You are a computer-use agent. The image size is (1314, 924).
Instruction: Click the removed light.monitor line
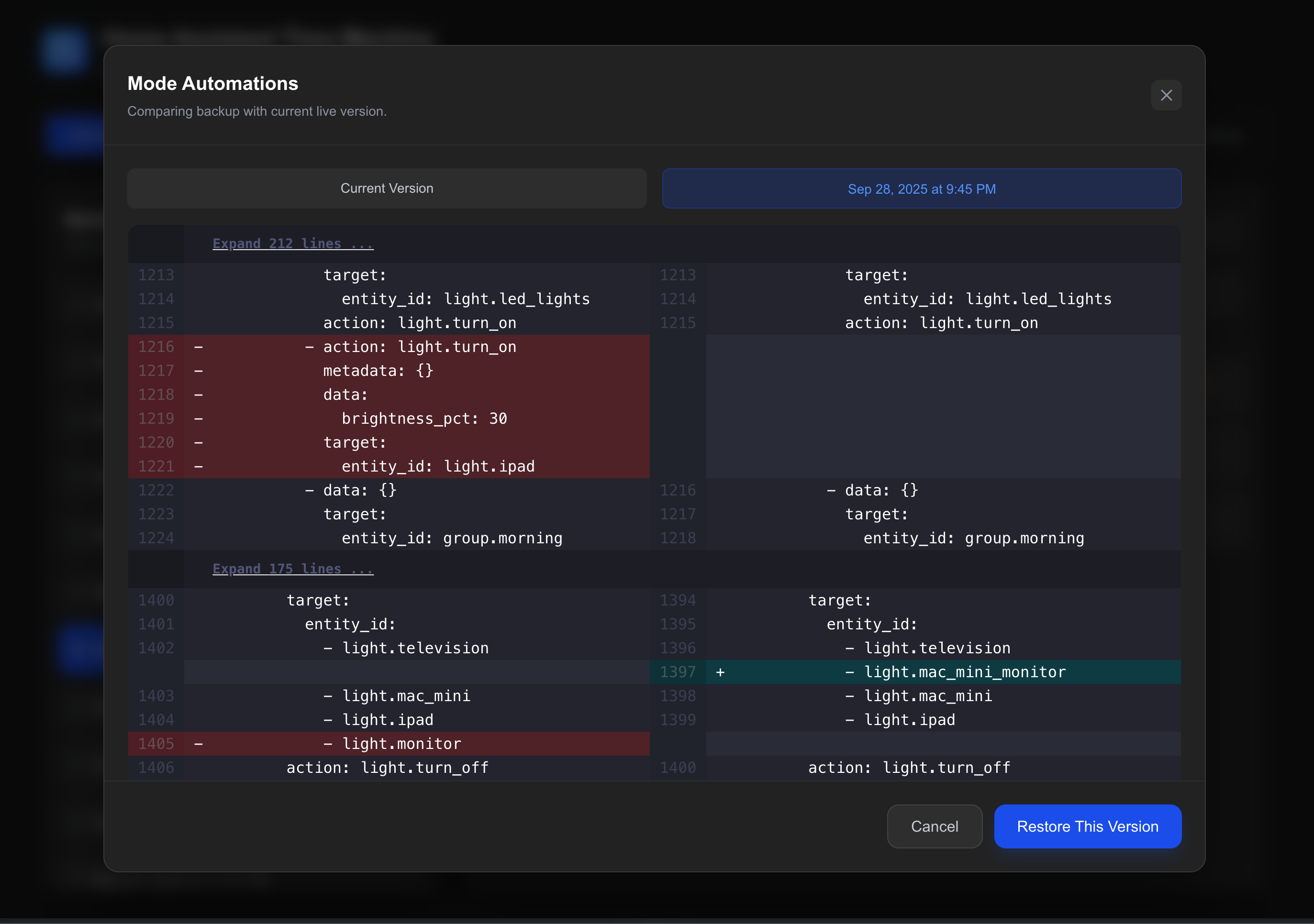(401, 744)
